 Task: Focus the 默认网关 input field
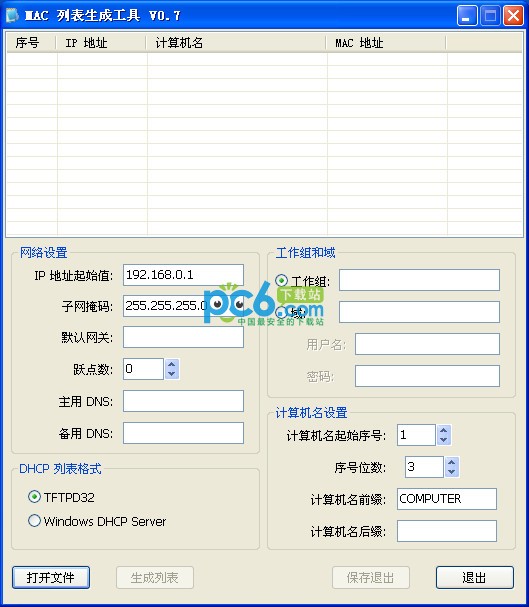click(183, 337)
